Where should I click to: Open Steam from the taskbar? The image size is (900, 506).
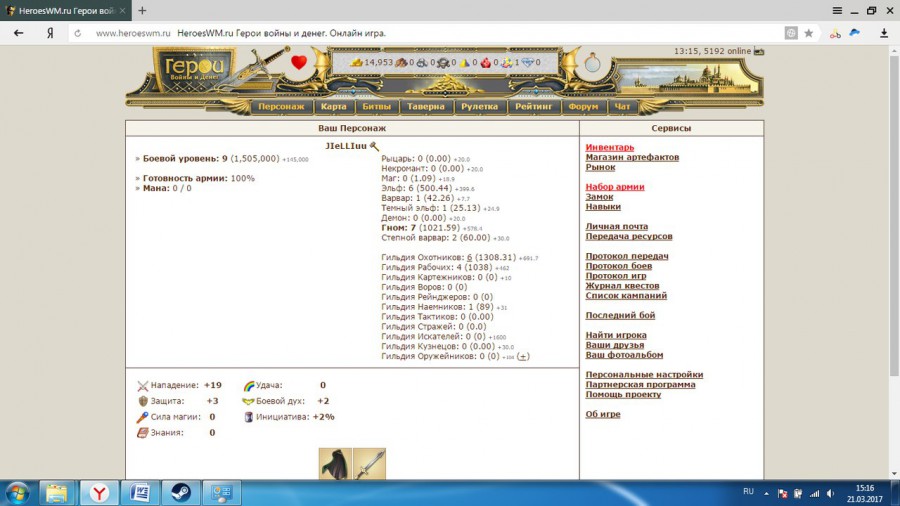click(x=181, y=493)
